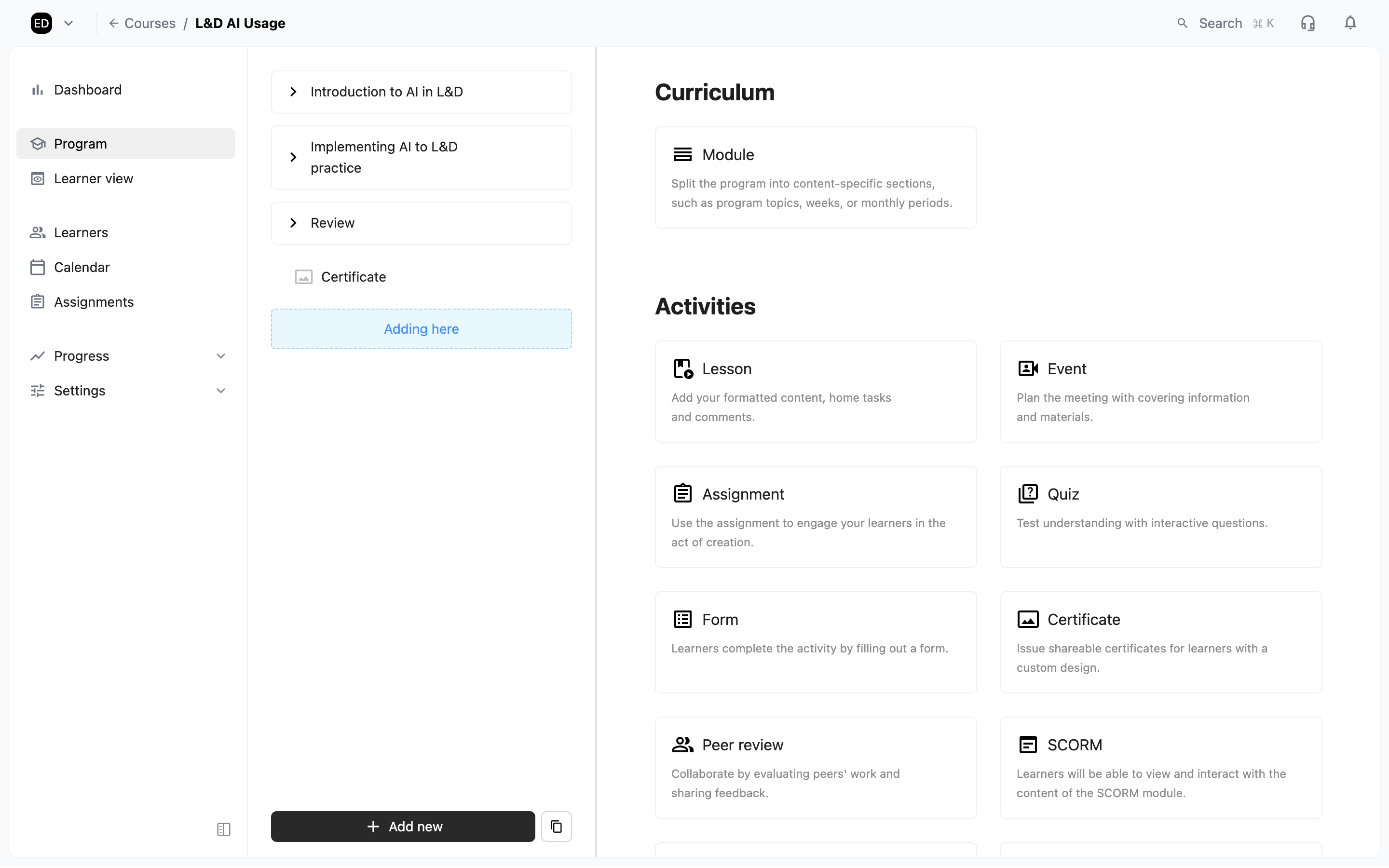The width and height of the screenshot is (1389, 868).
Task: Open the Calendar from the sidebar
Action: (82, 266)
